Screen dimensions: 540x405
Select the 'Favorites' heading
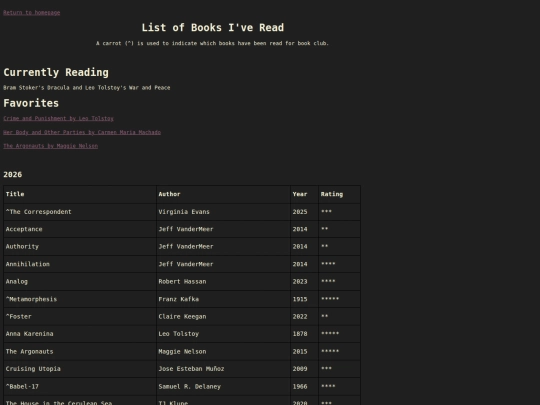point(31,103)
